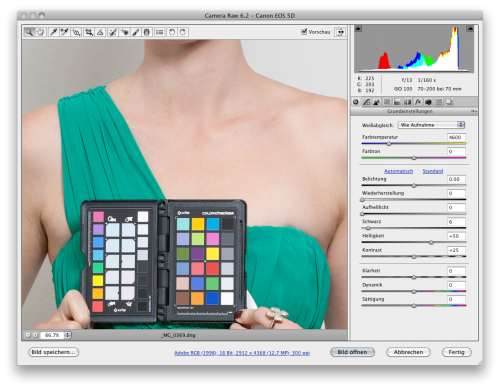Image resolution: width=500 pixels, height=389 pixels.
Task: Open the Weißabgleich dropdown
Action: point(431,125)
